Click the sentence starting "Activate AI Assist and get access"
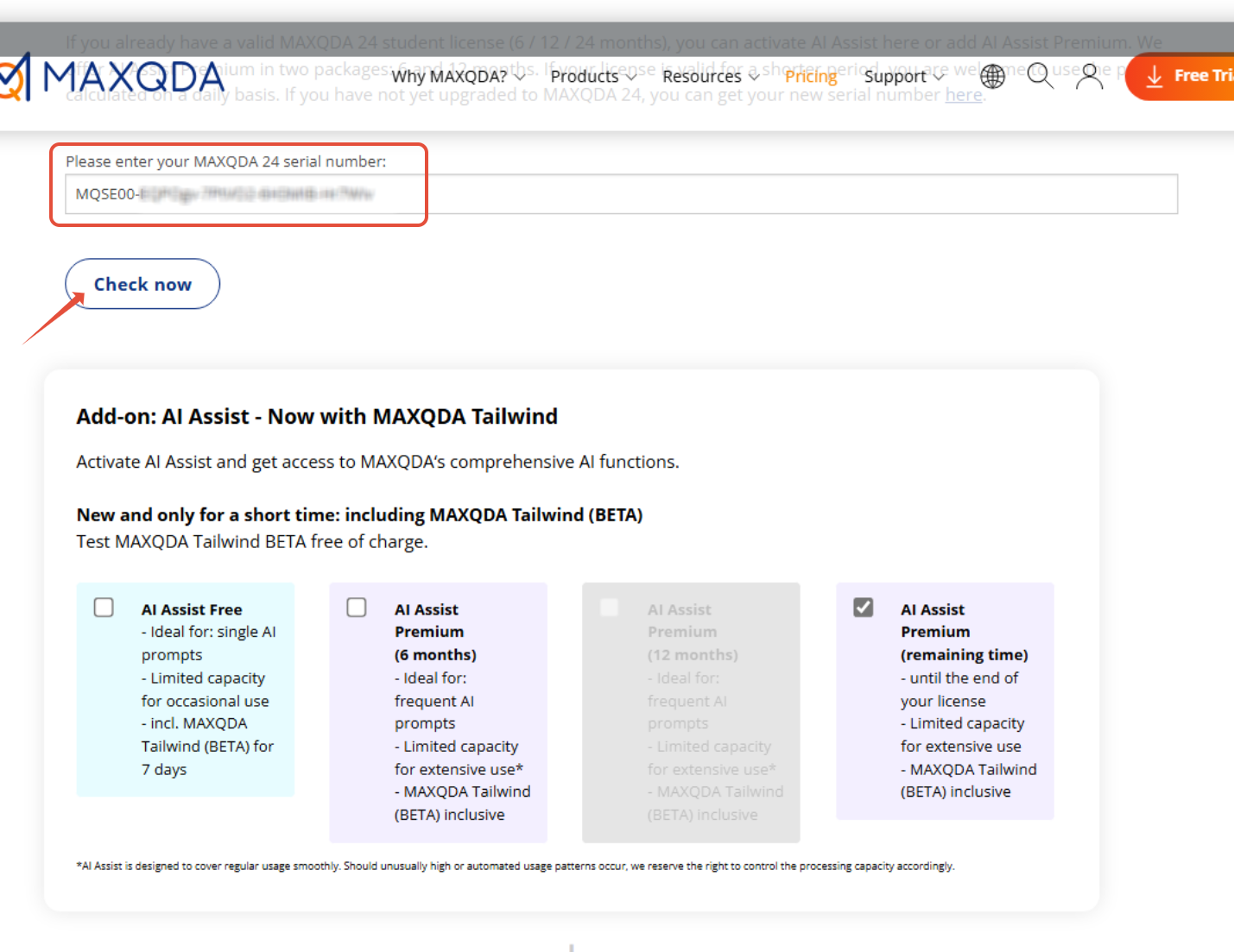Viewport: 1234px width, 952px height. (x=377, y=462)
